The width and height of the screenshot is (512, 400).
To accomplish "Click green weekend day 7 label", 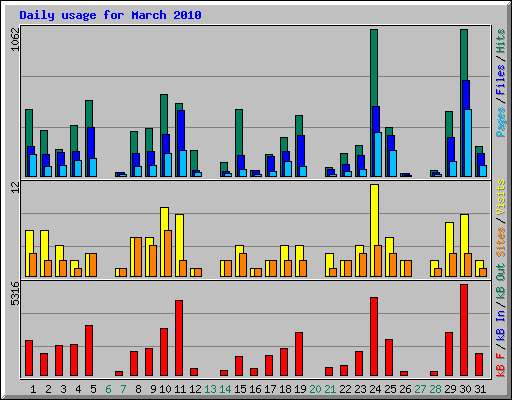I will point(123,389).
